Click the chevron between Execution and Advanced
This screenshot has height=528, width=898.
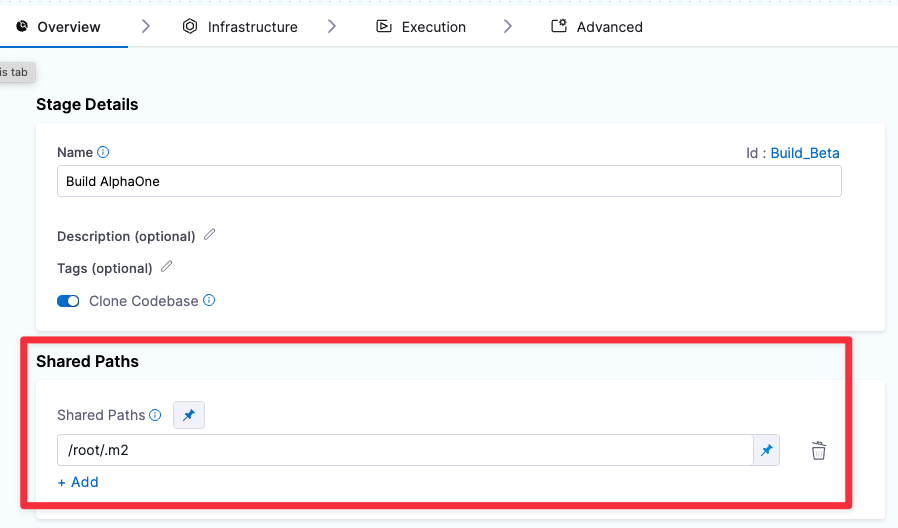[508, 27]
